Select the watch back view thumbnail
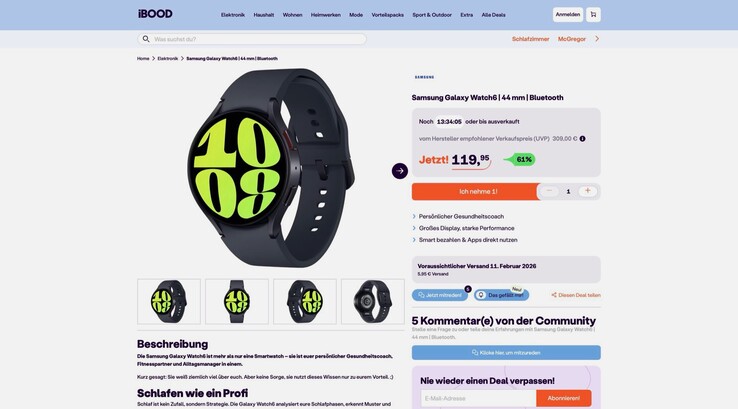The image size is (738, 409). (373, 302)
